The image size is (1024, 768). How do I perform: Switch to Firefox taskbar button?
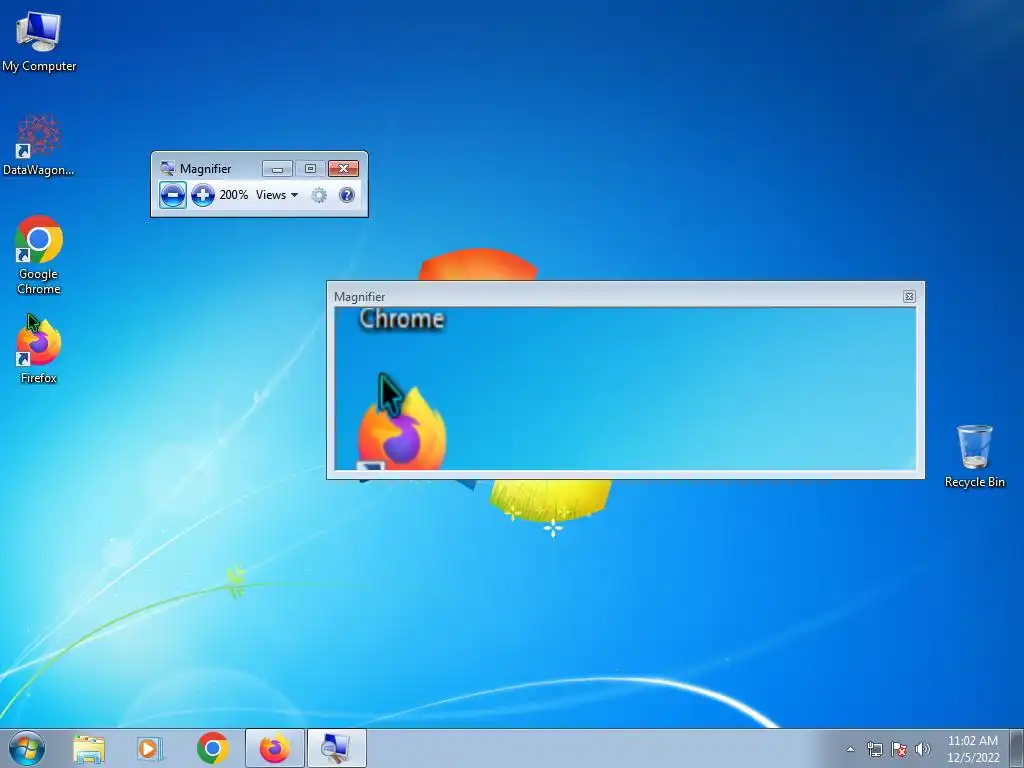coord(275,748)
